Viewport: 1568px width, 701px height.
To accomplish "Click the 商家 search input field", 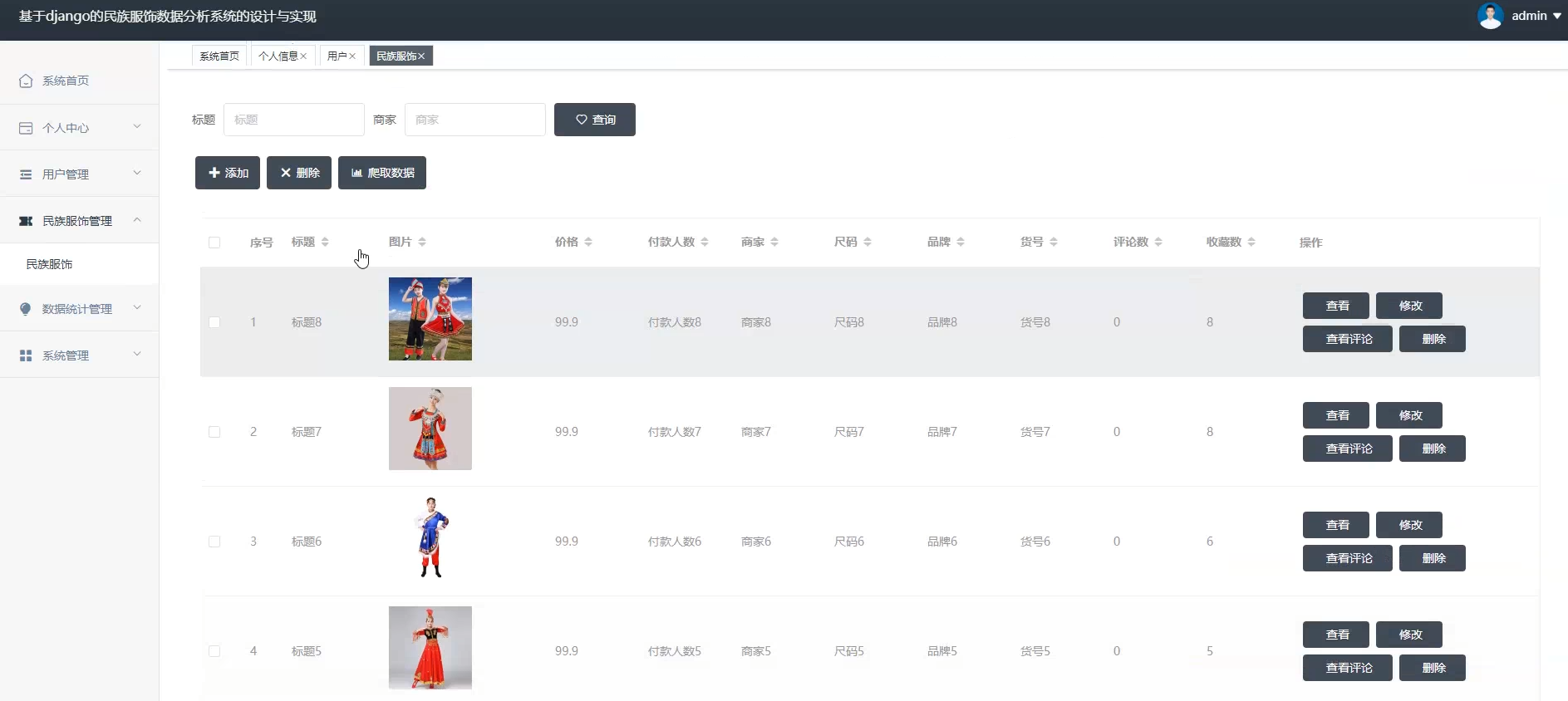I will coord(475,120).
